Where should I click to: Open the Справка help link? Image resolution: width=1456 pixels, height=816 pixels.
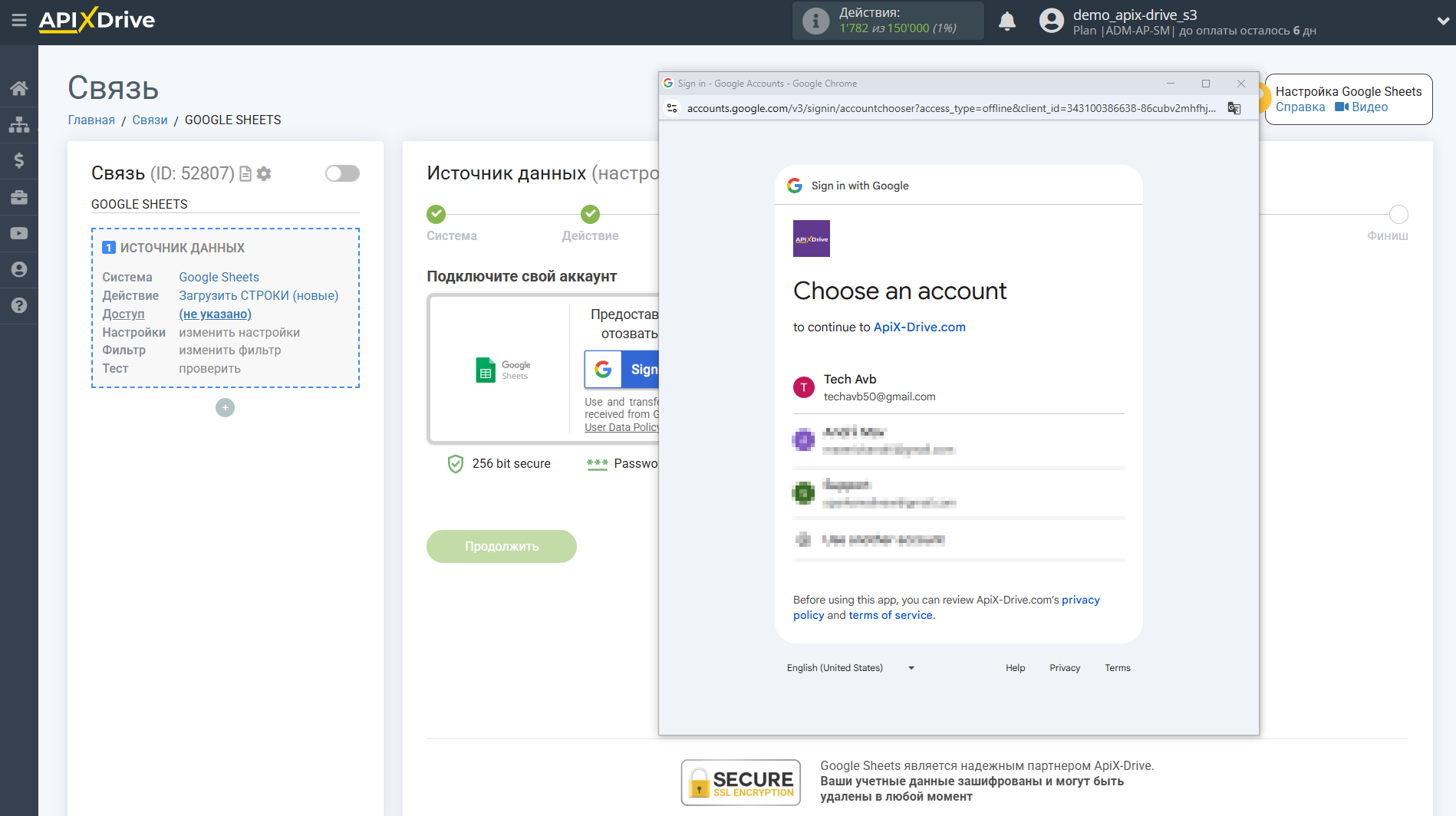click(1300, 107)
